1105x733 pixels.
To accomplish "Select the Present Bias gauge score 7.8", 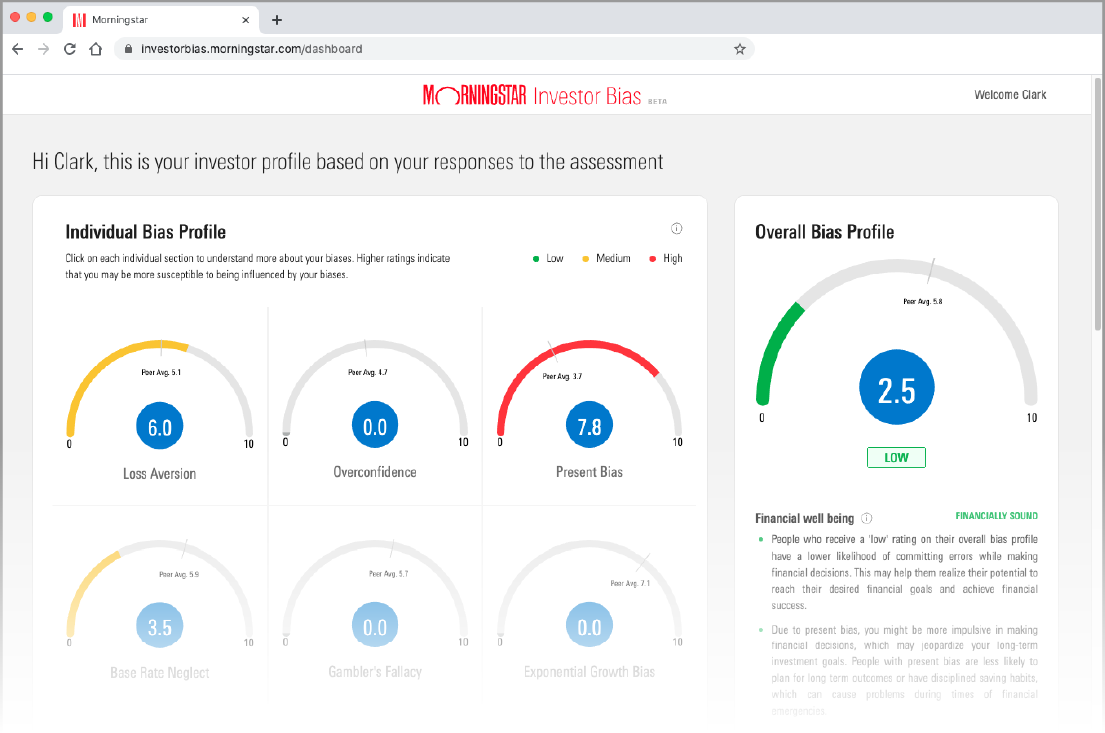I will point(589,427).
